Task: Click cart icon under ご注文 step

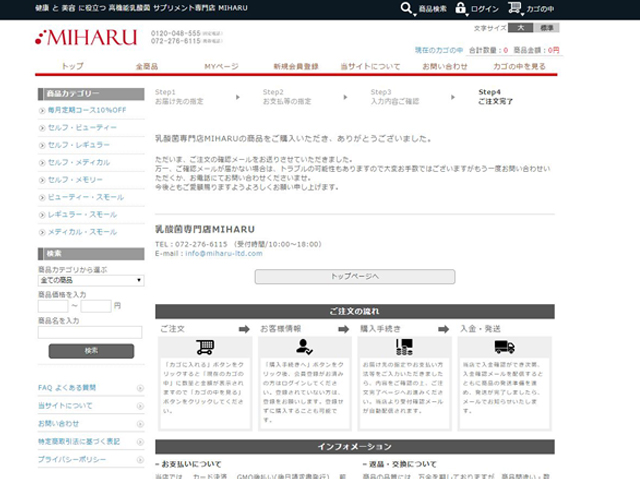Action: click(205, 347)
